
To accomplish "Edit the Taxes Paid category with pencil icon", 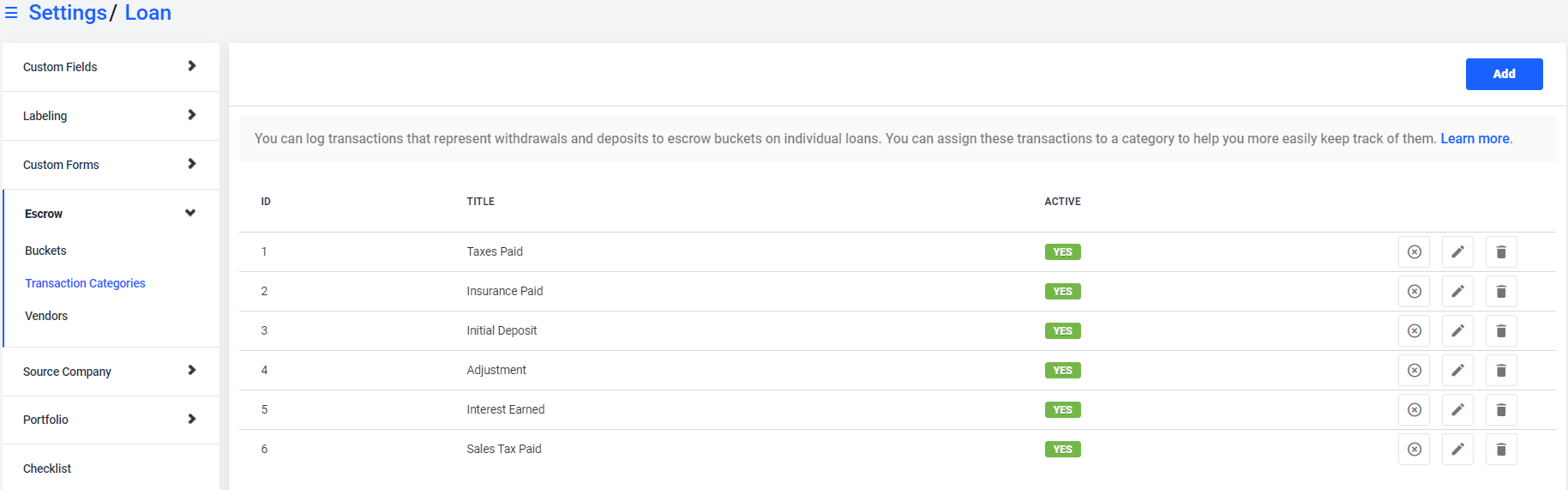I will coord(1457,252).
